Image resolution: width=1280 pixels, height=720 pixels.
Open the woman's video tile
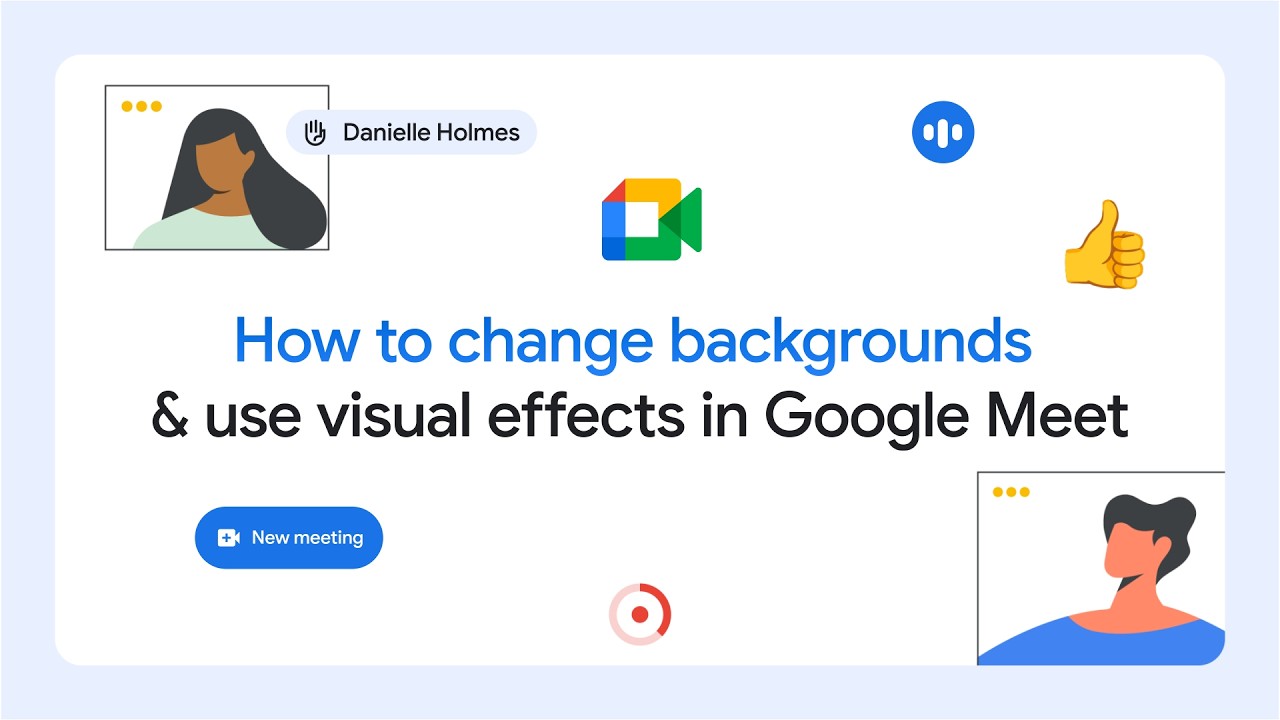(x=217, y=167)
